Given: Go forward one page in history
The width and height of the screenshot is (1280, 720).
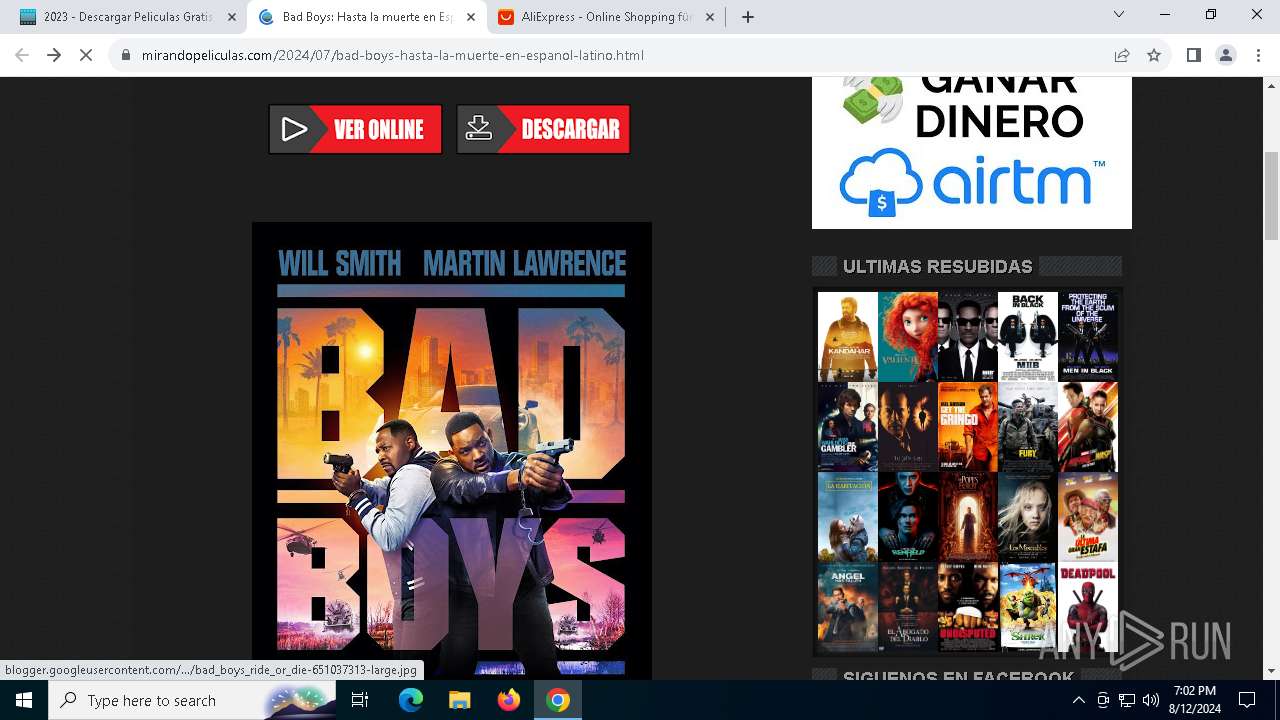Looking at the screenshot, I should coord(54,55).
